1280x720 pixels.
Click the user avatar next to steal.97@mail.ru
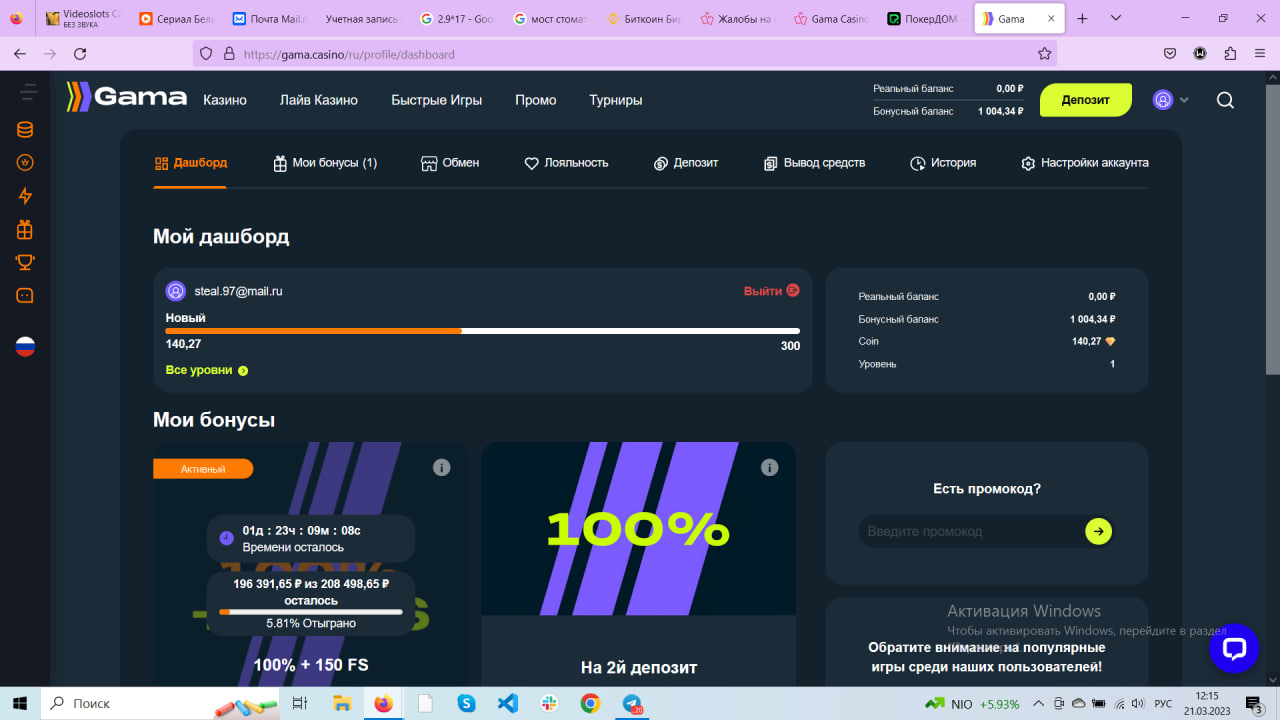click(176, 291)
